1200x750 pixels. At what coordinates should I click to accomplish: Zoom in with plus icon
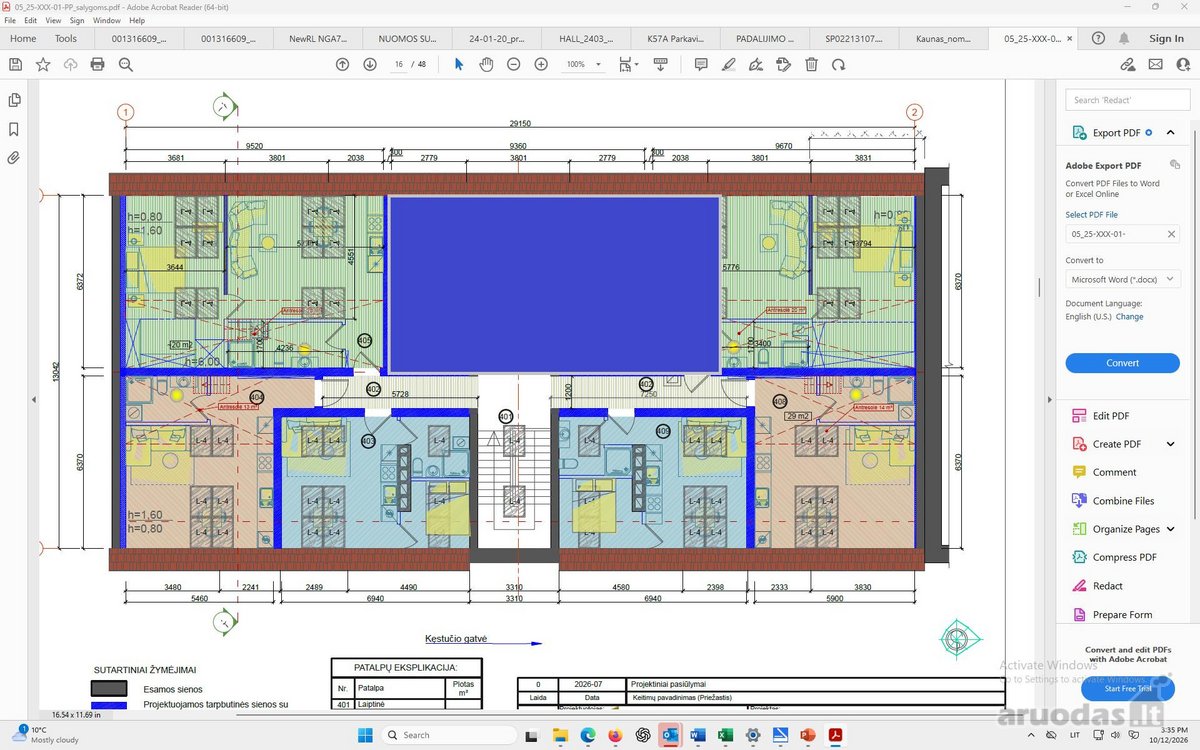coord(541,64)
